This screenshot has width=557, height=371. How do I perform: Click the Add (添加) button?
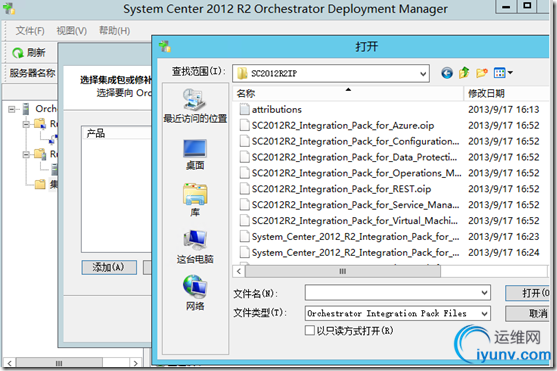point(109,267)
